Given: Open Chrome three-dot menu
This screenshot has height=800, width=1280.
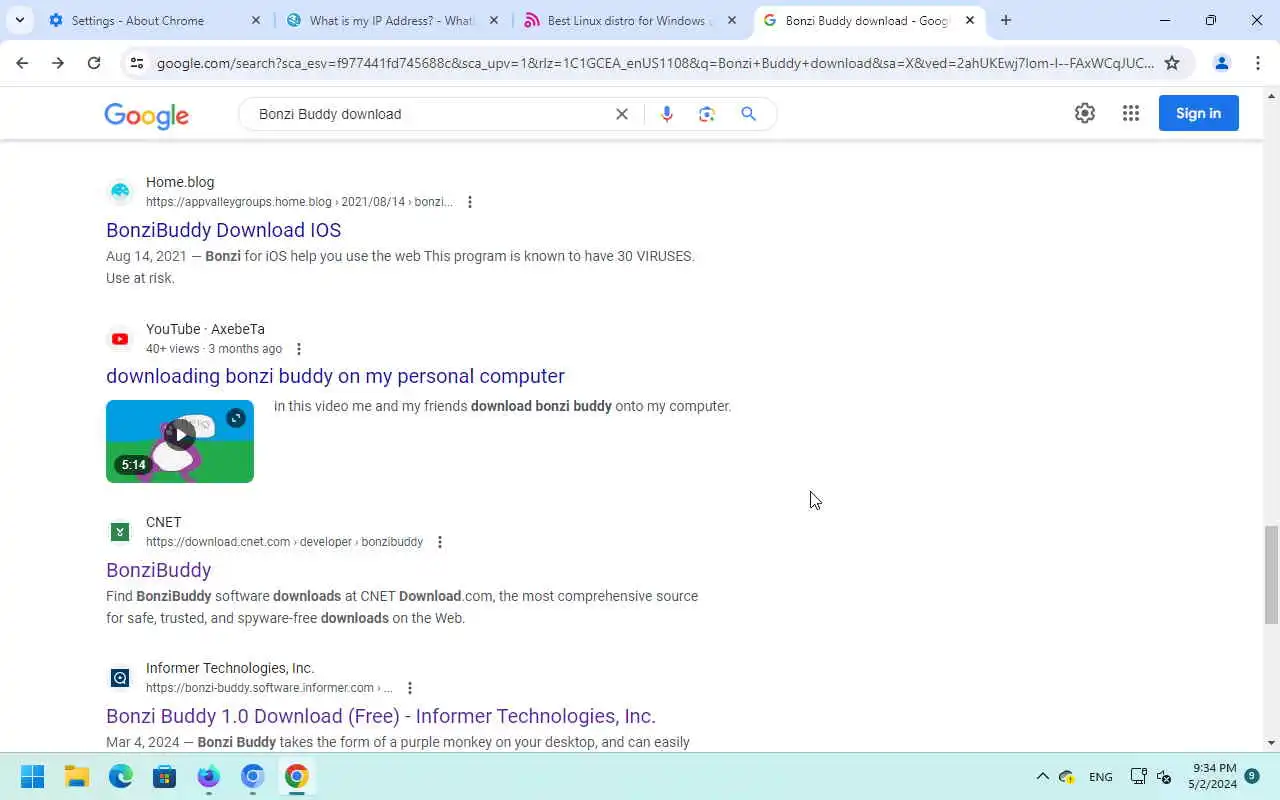Looking at the screenshot, I should coord(1258,63).
